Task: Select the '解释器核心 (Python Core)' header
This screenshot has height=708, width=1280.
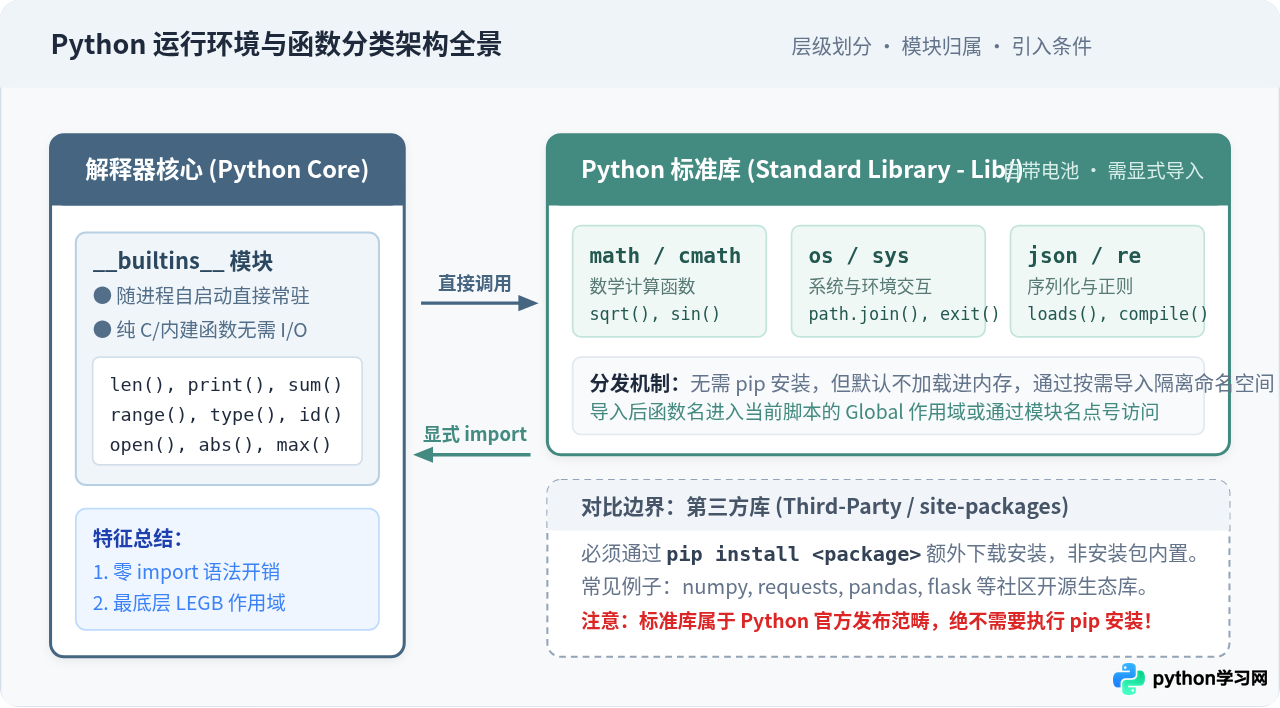Action: [x=227, y=170]
